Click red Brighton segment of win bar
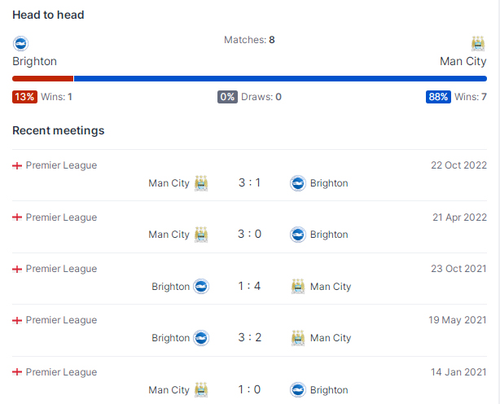Image resolution: width=500 pixels, height=404 pixels. tap(43, 79)
